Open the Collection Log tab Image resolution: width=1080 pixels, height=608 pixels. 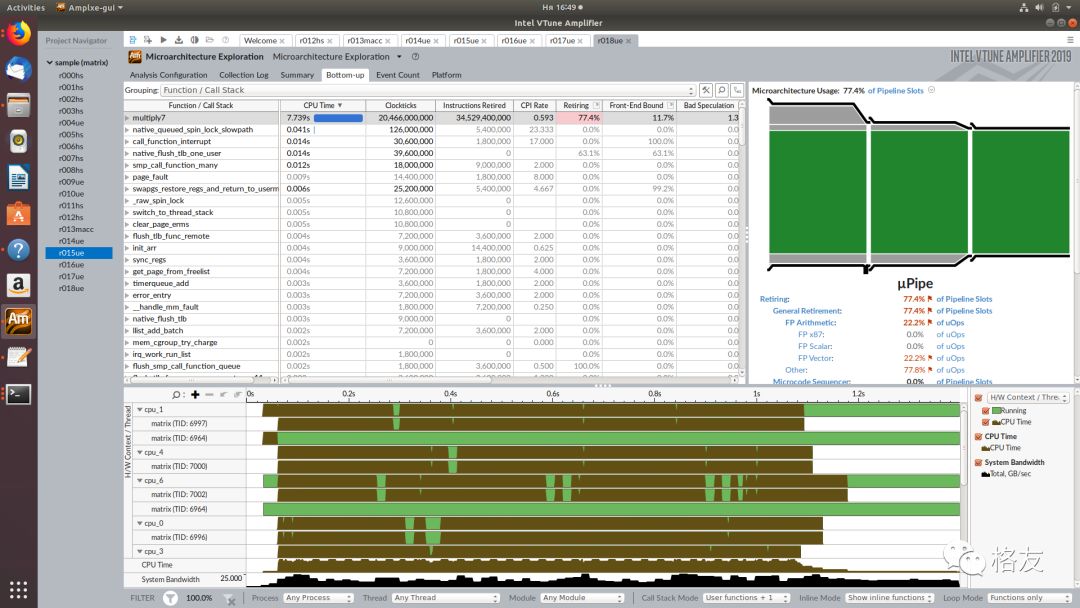pos(244,75)
